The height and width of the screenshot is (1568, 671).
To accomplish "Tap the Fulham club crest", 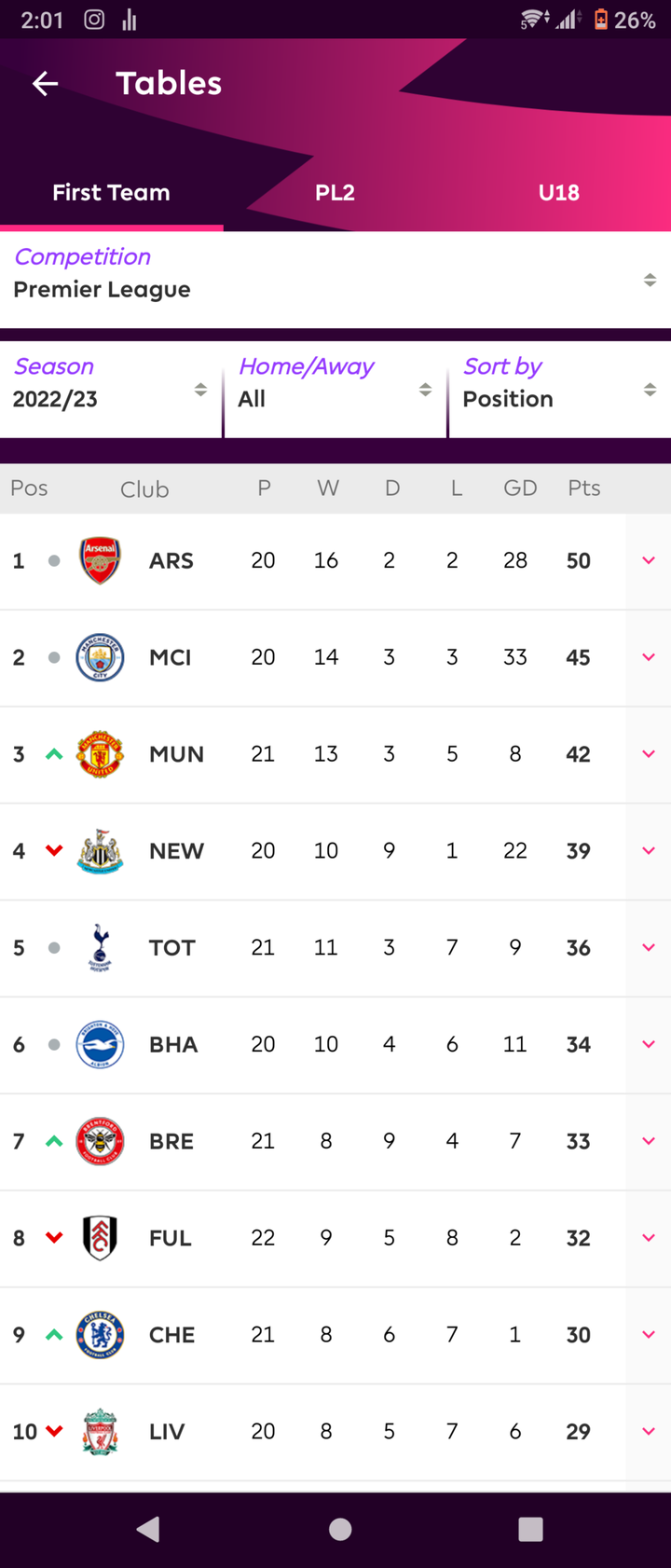I will click(100, 1238).
